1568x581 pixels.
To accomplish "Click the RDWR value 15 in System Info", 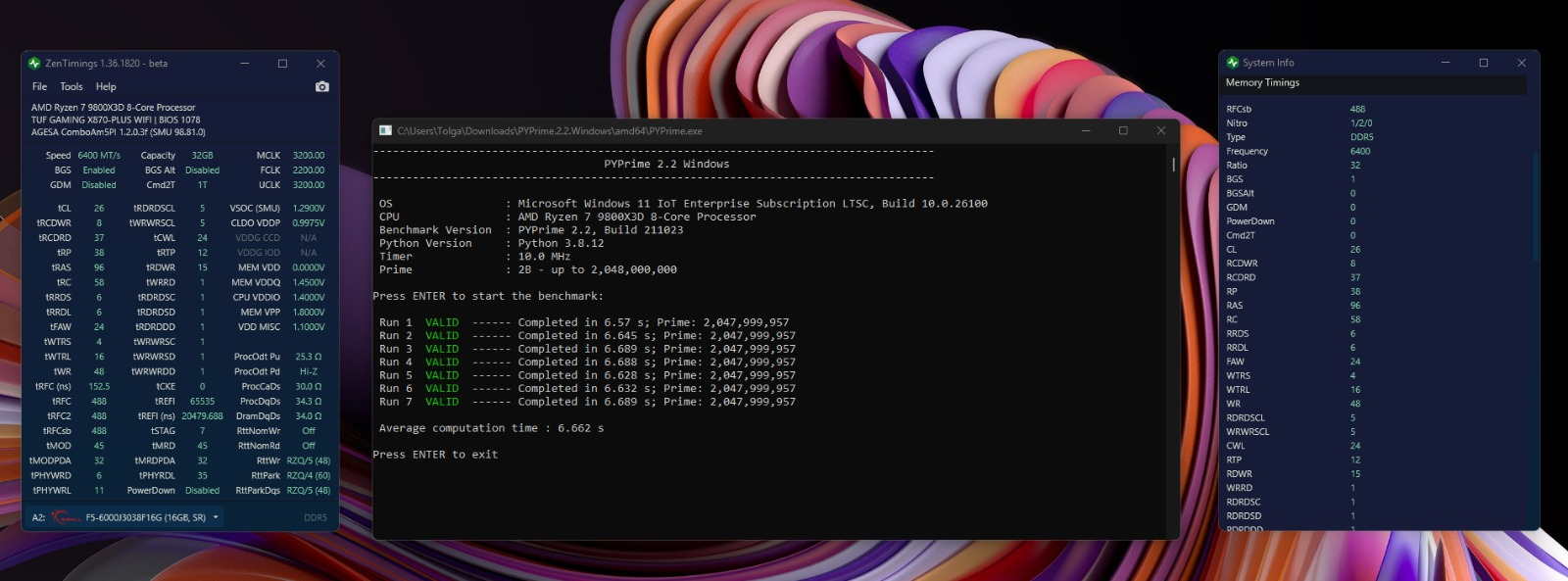I will coord(1355,473).
